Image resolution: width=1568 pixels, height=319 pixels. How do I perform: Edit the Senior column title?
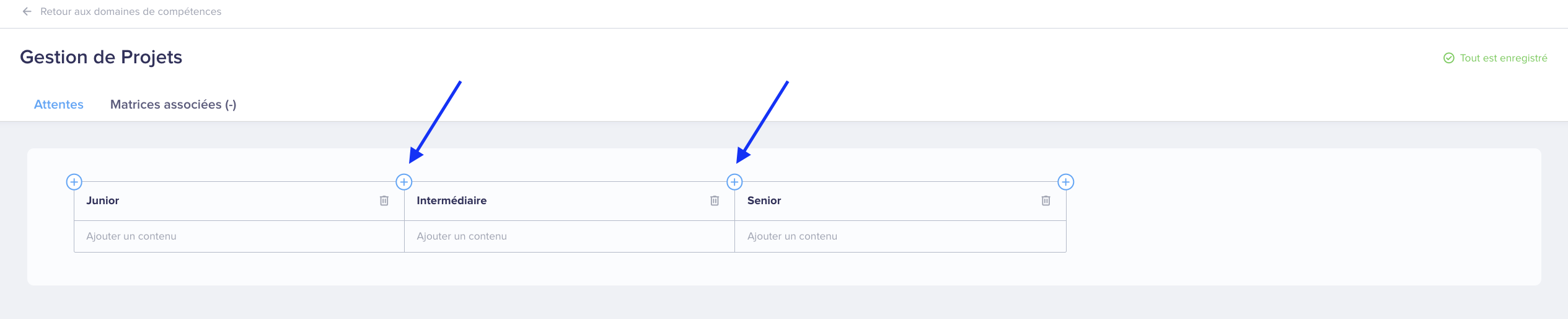[x=764, y=200]
